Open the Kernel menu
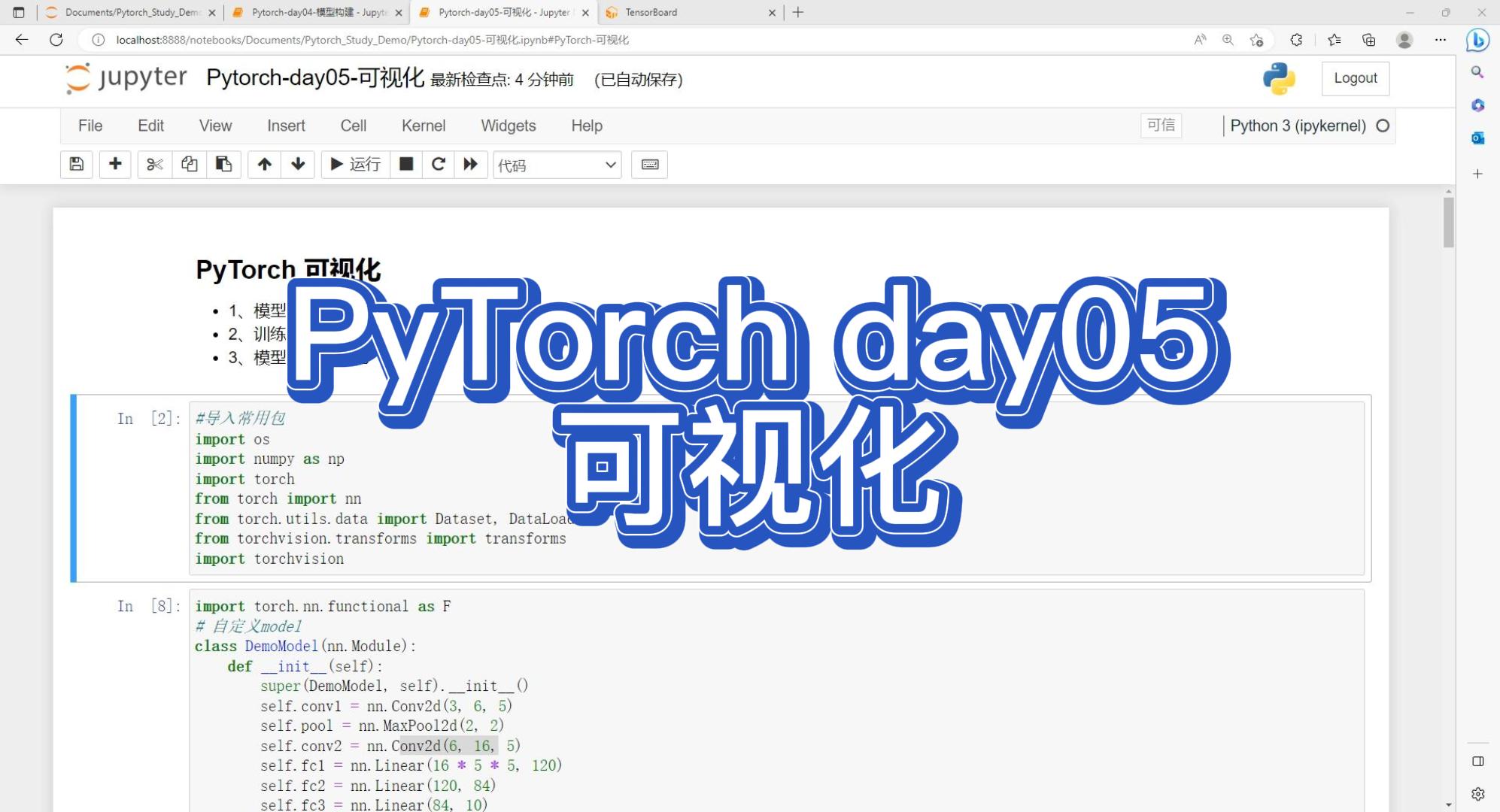Image resolution: width=1500 pixels, height=812 pixels. [x=423, y=126]
